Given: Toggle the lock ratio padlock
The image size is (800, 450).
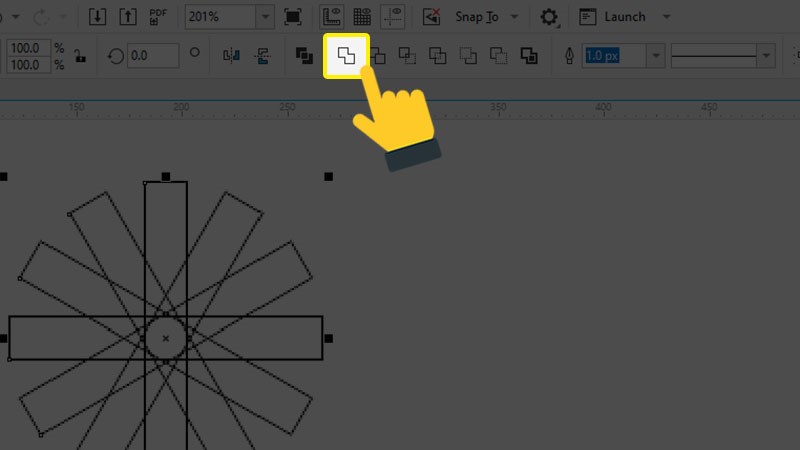Looking at the screenshot, I should point(80,57).
